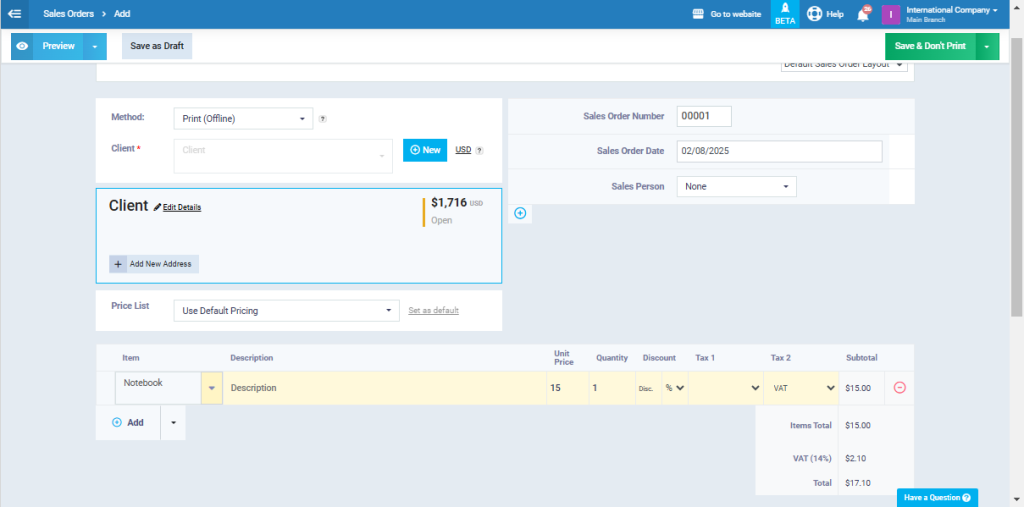
Task: Click the circled plus below Sales Person
Action: pyautogui.click(x=520, y=213)
